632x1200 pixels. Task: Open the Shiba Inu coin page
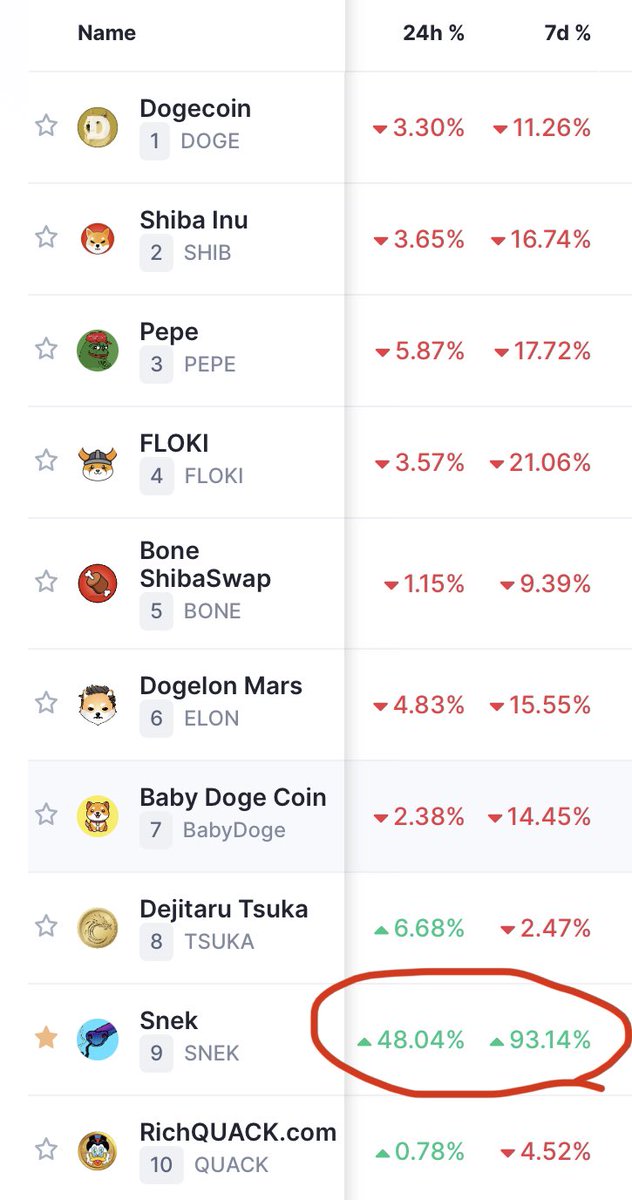click(194, 220)
